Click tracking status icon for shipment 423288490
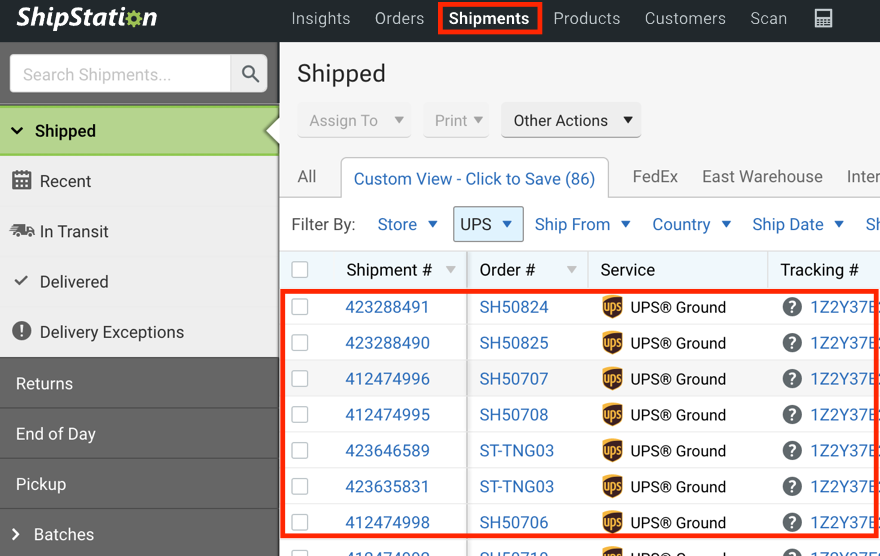Image resolution: width=880 pixels, height=556 pixels. (x=792, y=343)
